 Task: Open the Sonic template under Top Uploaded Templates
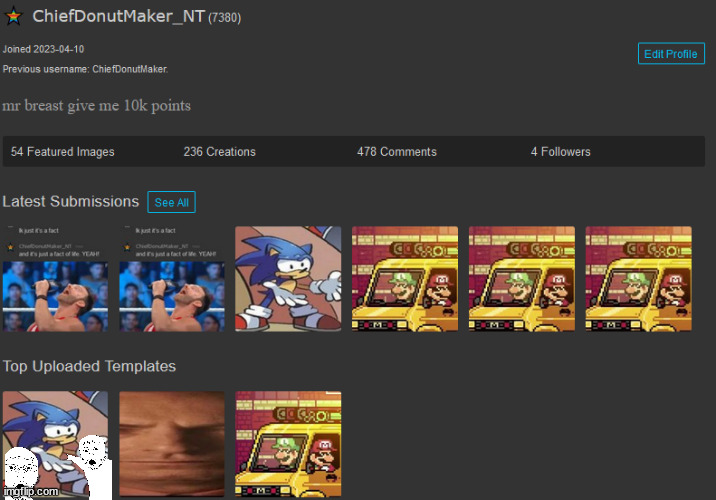coord(55,444)
